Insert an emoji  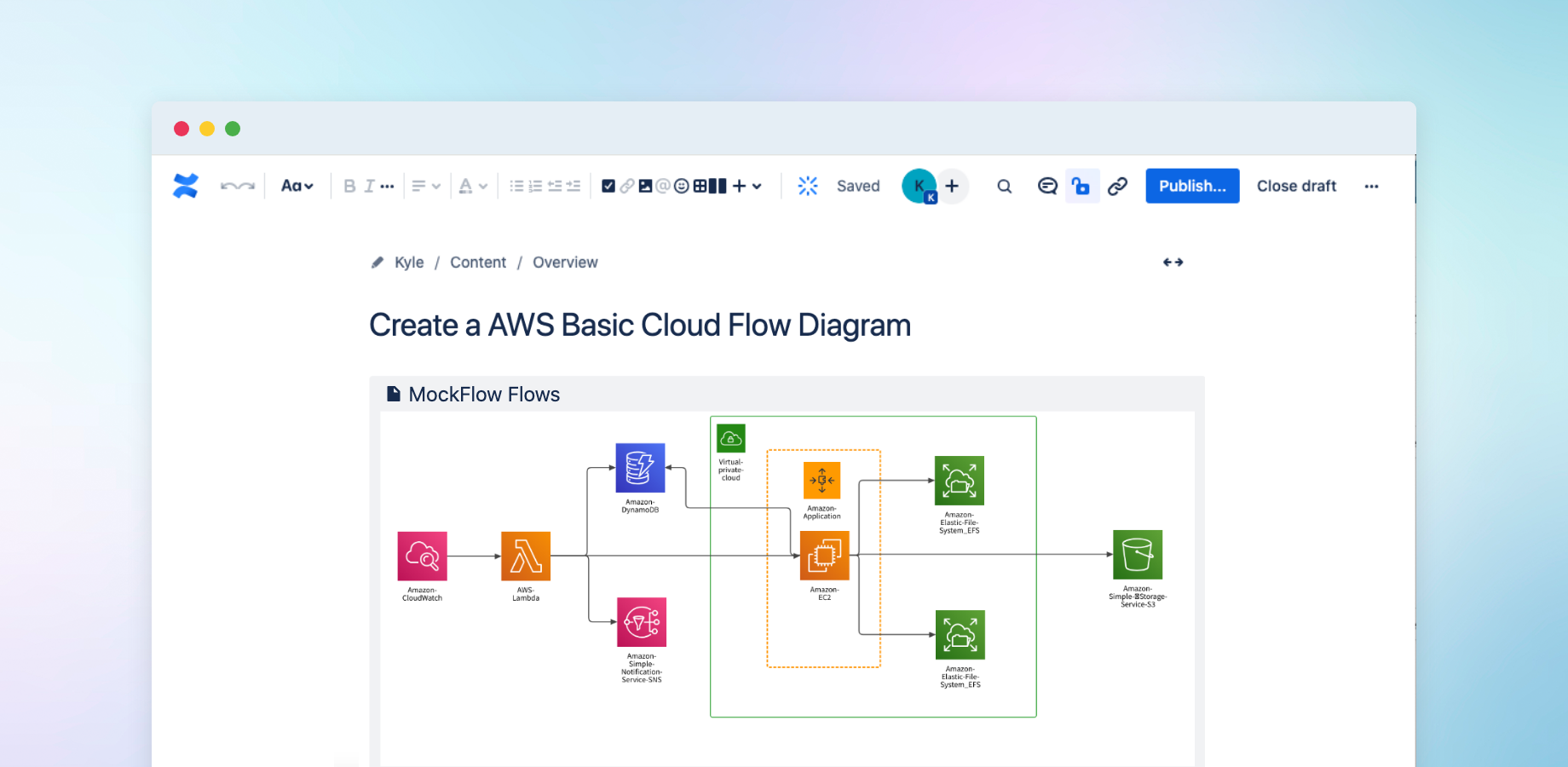pyautogui.click(x=682, y=186)
